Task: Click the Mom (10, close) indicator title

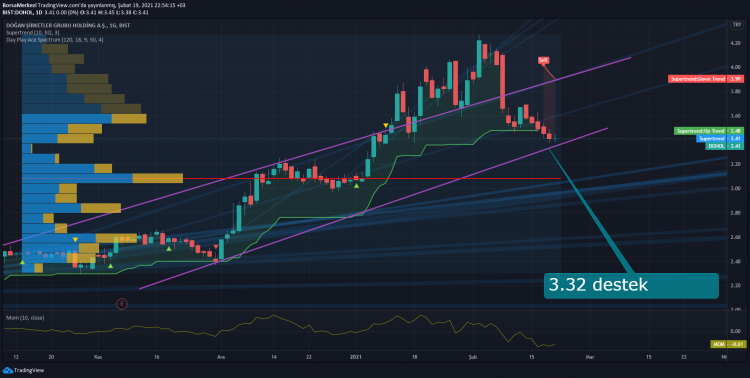Action: click(x=25, y=318)
